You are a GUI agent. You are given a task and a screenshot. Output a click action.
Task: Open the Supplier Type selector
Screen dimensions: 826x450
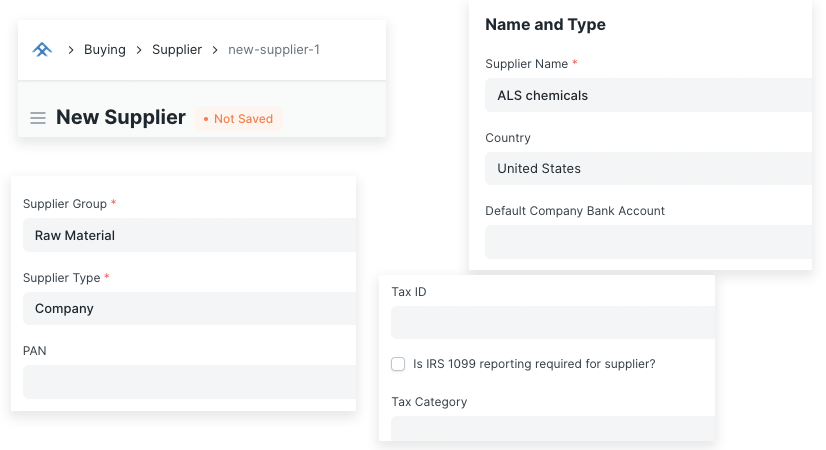[x=189, y=309]
